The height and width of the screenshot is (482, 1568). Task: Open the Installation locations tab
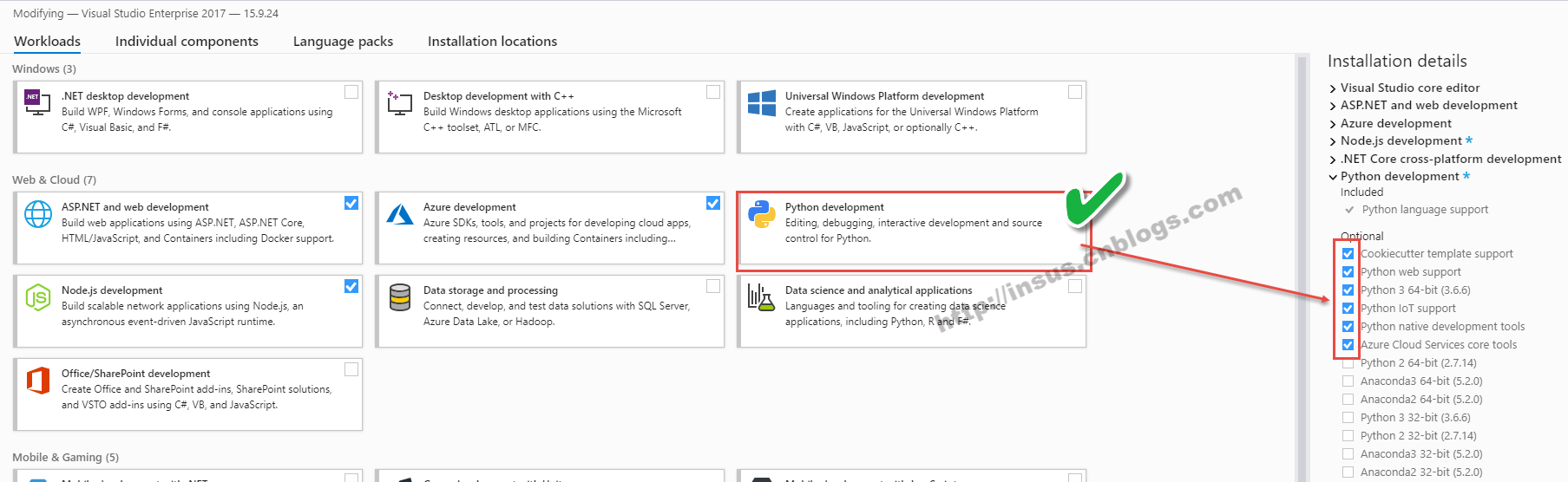(492, 41)
